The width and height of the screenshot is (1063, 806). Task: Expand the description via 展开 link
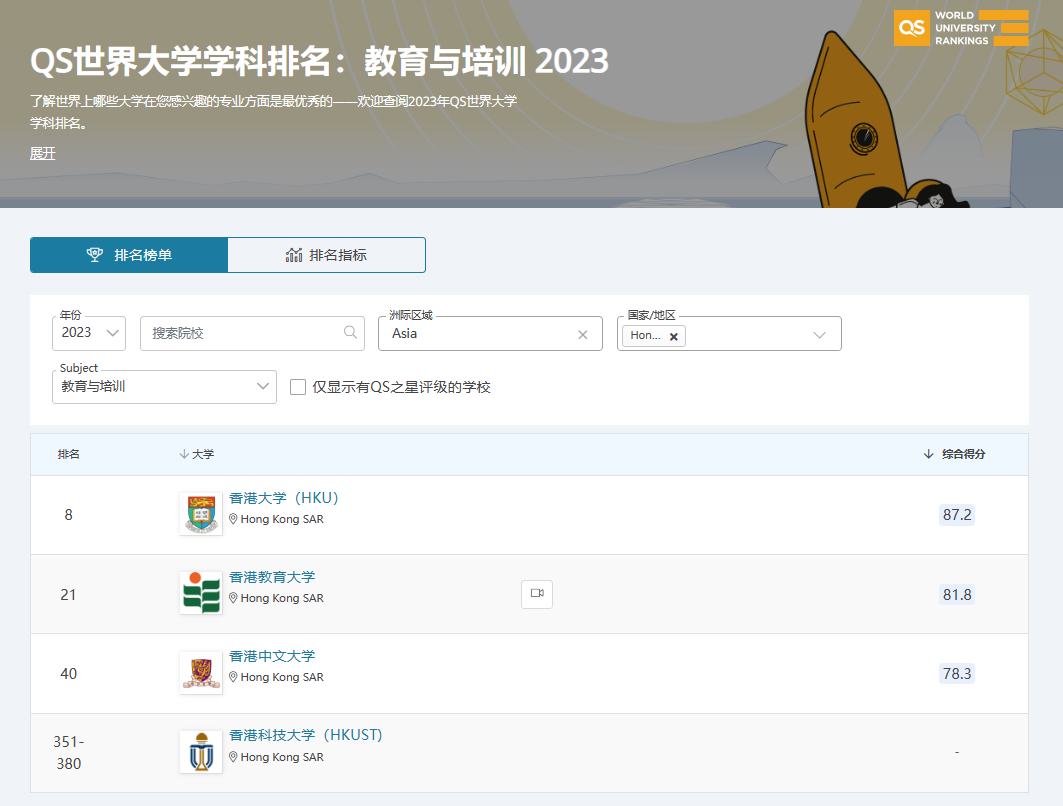tap(43, 154)
